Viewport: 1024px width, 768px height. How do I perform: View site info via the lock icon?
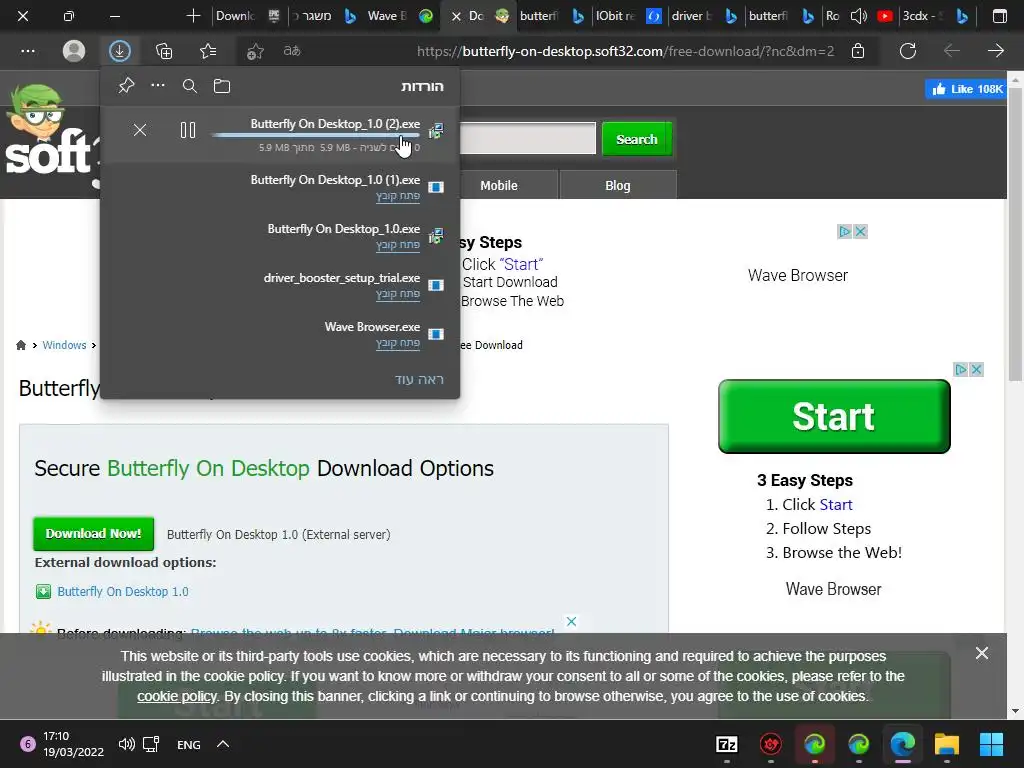pos(858,51)
